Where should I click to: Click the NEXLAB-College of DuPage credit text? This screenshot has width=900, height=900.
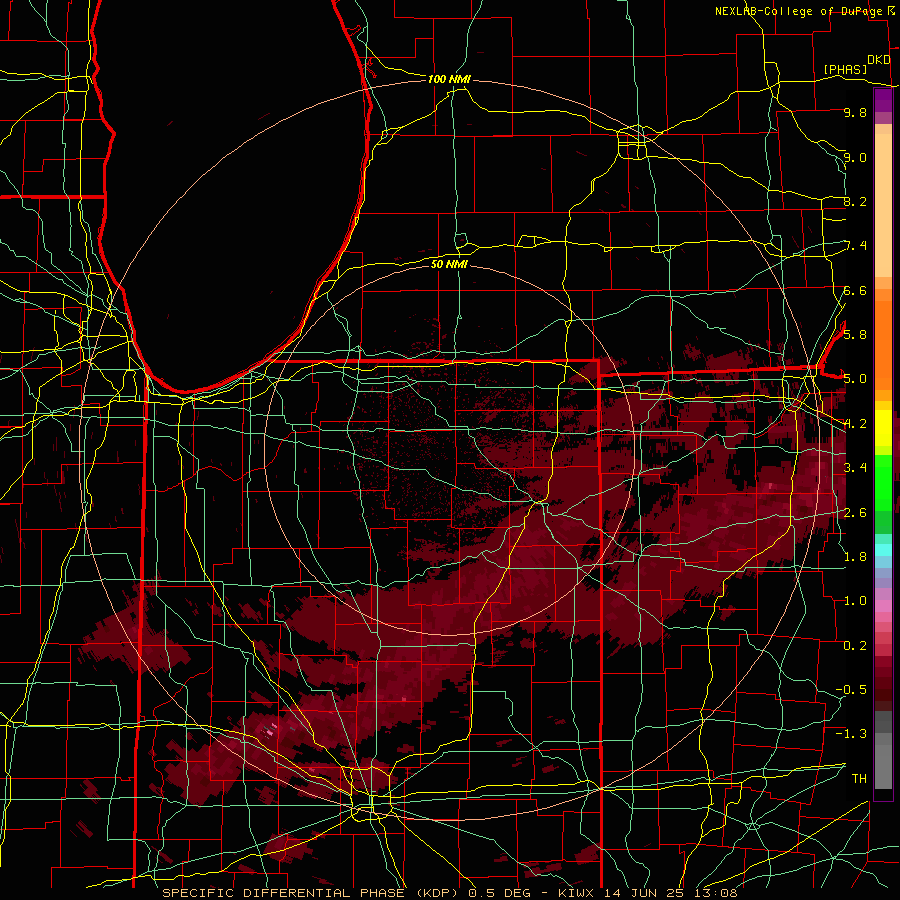(x=798, y=11)
